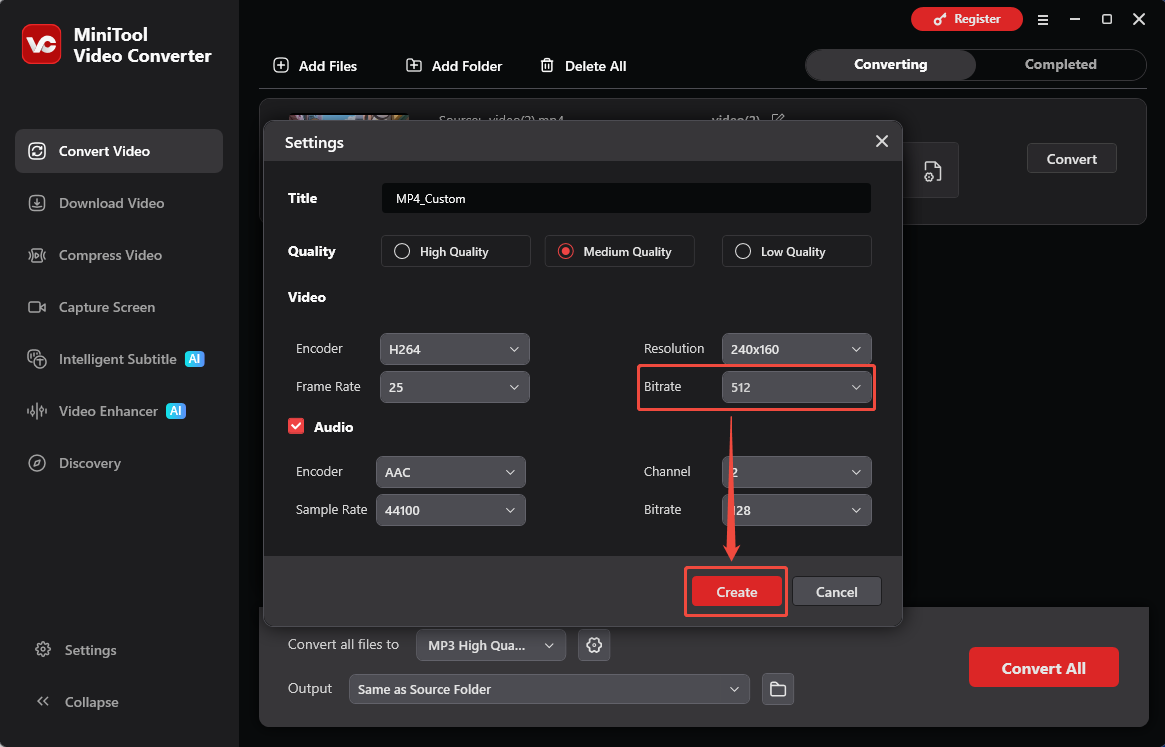Open the video Bitrate 512 dropdown
1165x747 pixels.
[x=796, y=387]
